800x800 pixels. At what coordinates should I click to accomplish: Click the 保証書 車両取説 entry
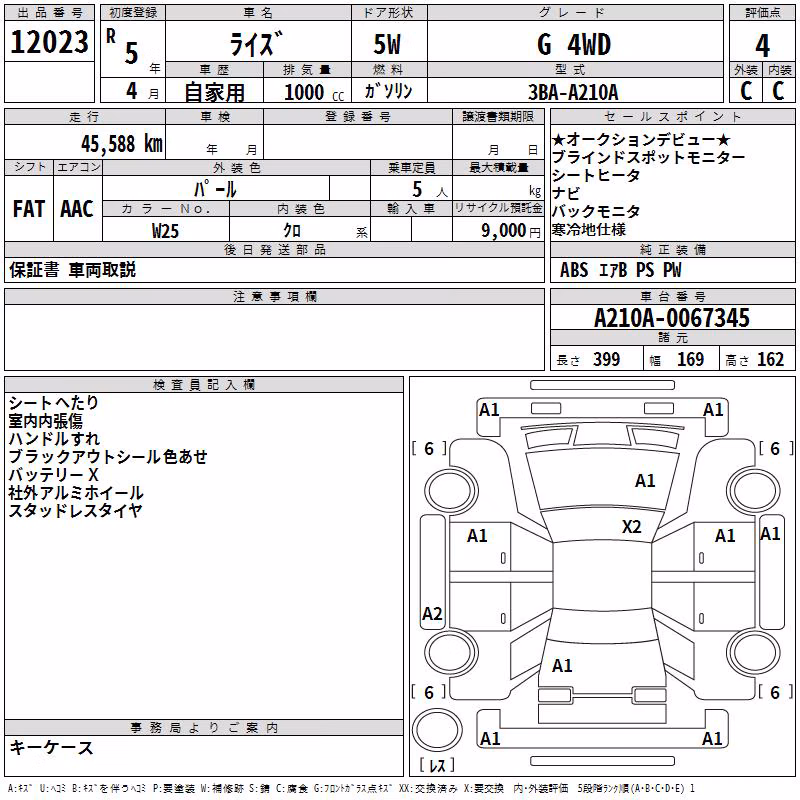click(72, 270)
